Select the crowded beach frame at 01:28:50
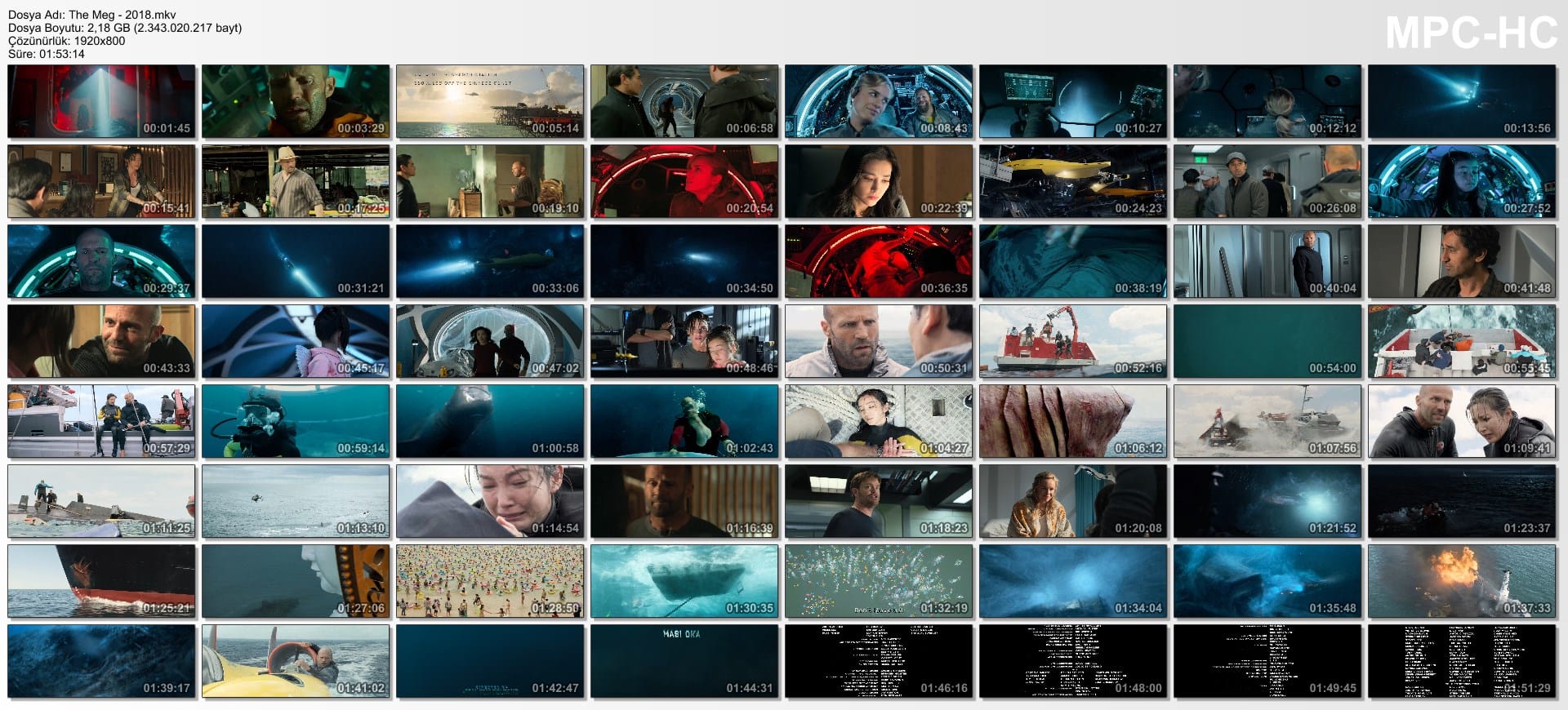 click(490, 581)
